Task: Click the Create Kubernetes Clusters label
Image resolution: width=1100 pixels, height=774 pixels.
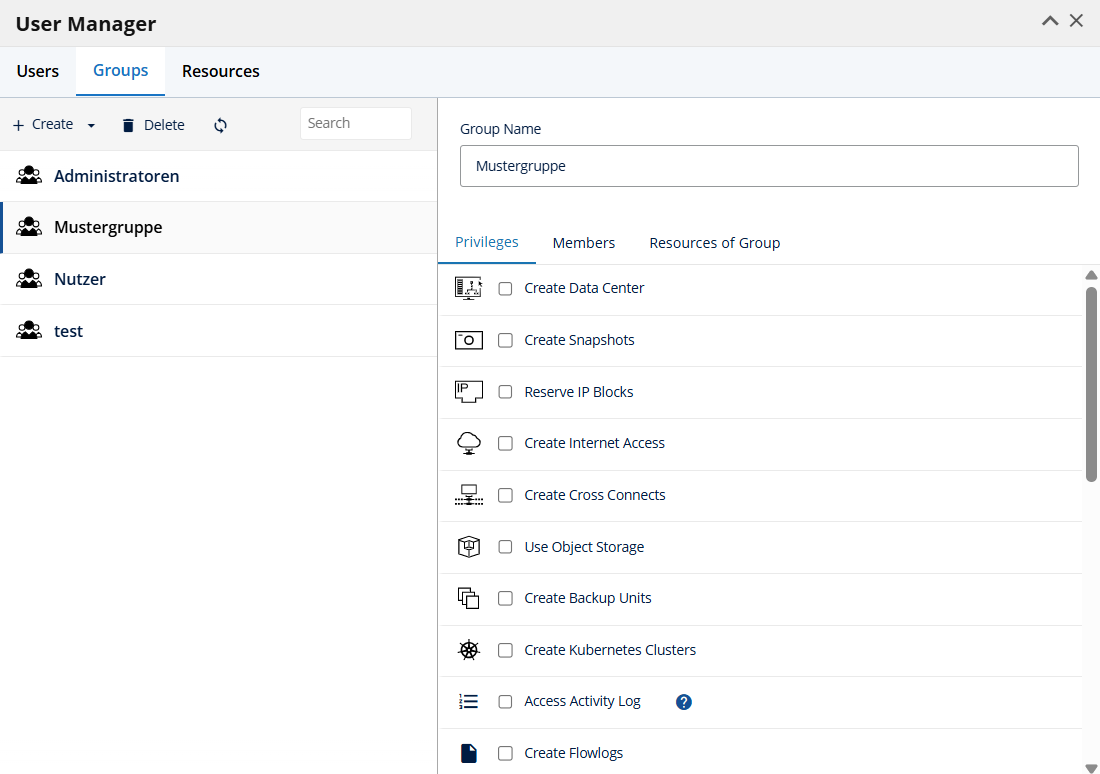Action: click(610, 650)
